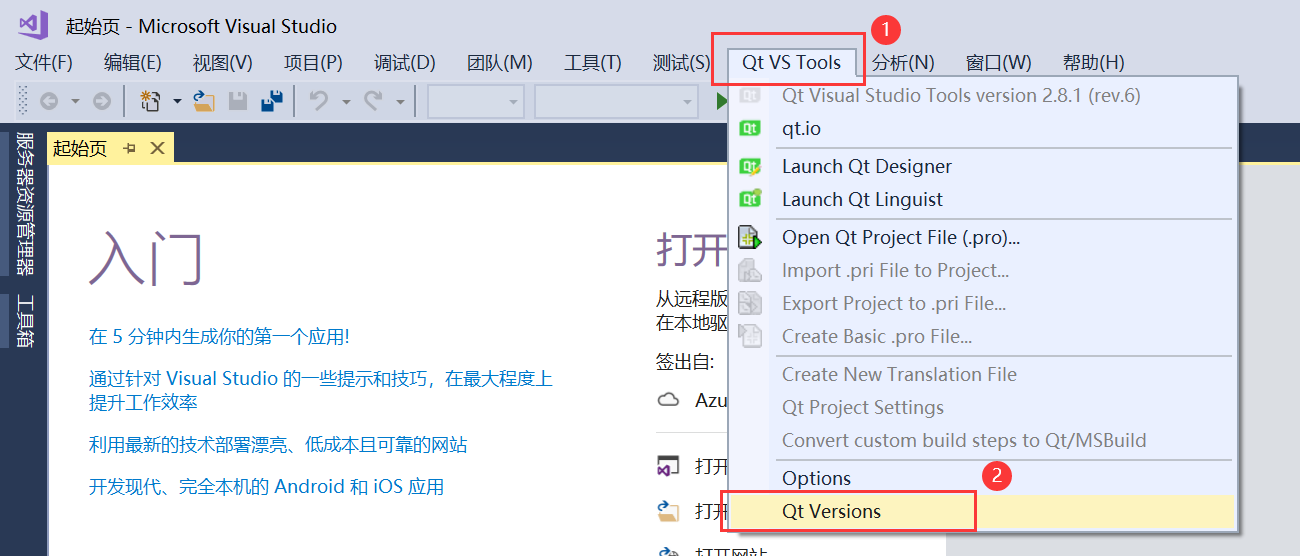Open Options in Qt VS Tools menu
Viewport: 1300px width, 556px height.
[x=982, y=479]
